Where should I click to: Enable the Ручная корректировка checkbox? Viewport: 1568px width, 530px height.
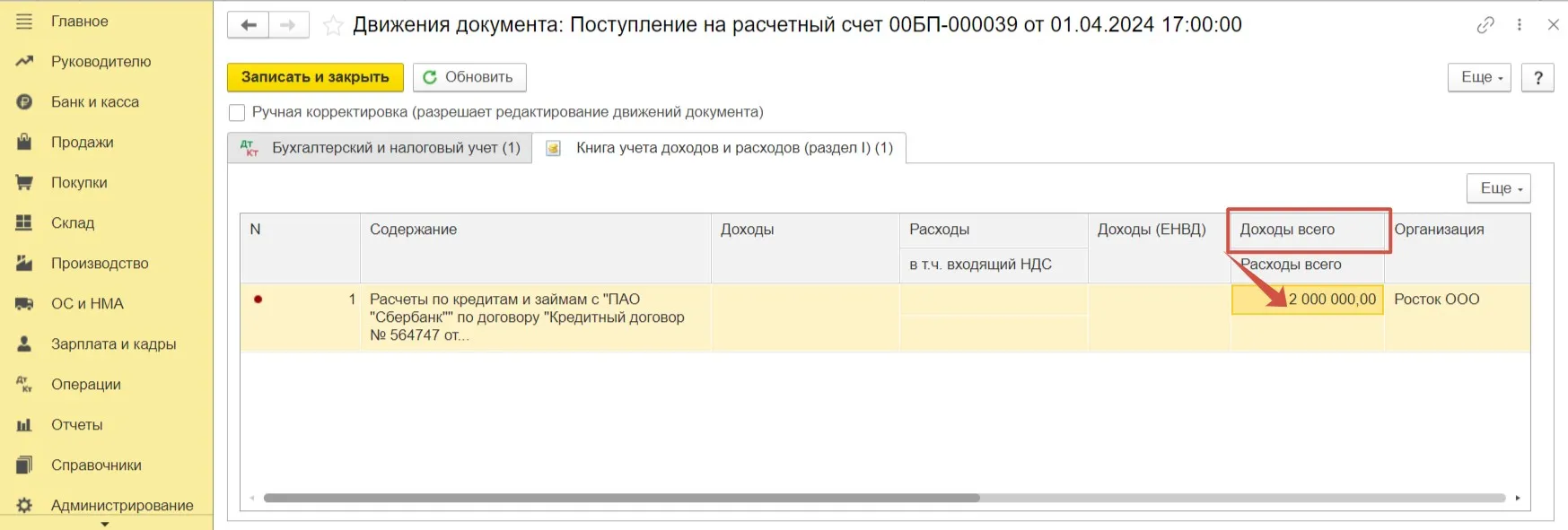click(x=237, y=113)
